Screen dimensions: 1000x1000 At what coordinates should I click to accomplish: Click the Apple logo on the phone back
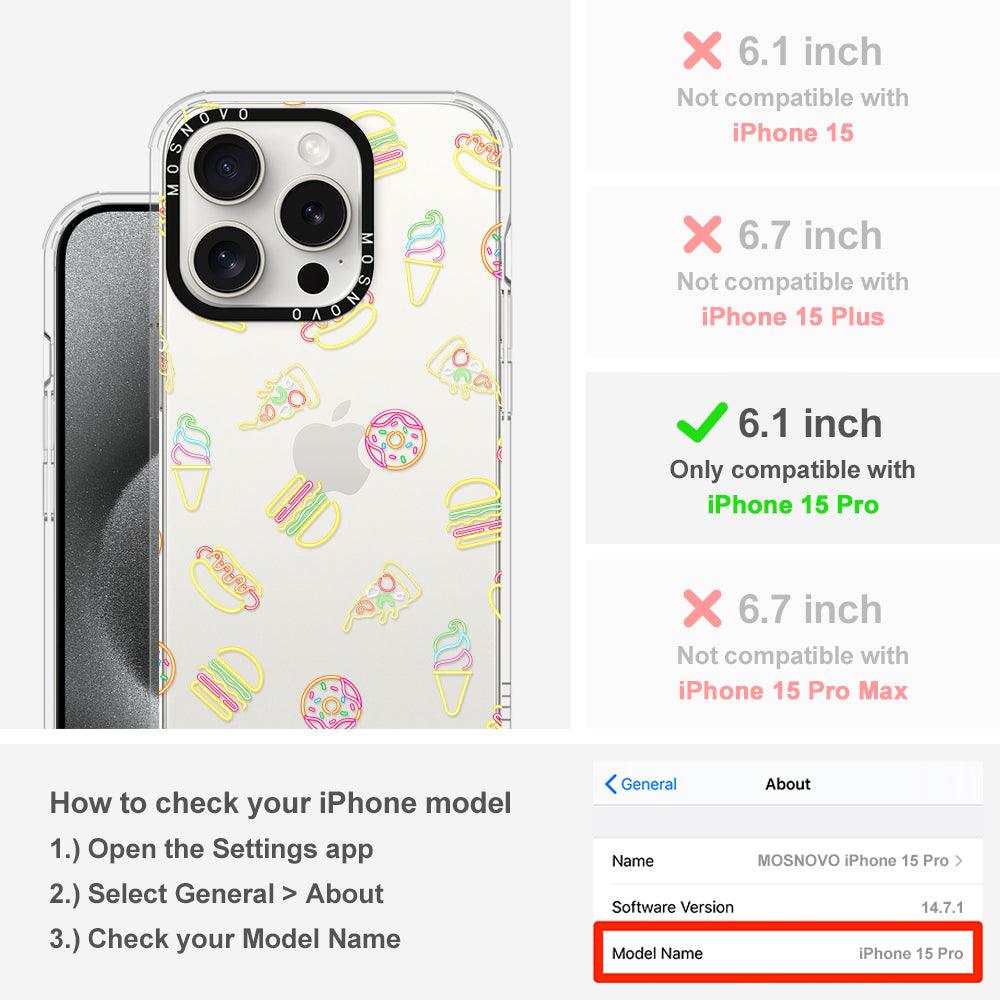332,448
